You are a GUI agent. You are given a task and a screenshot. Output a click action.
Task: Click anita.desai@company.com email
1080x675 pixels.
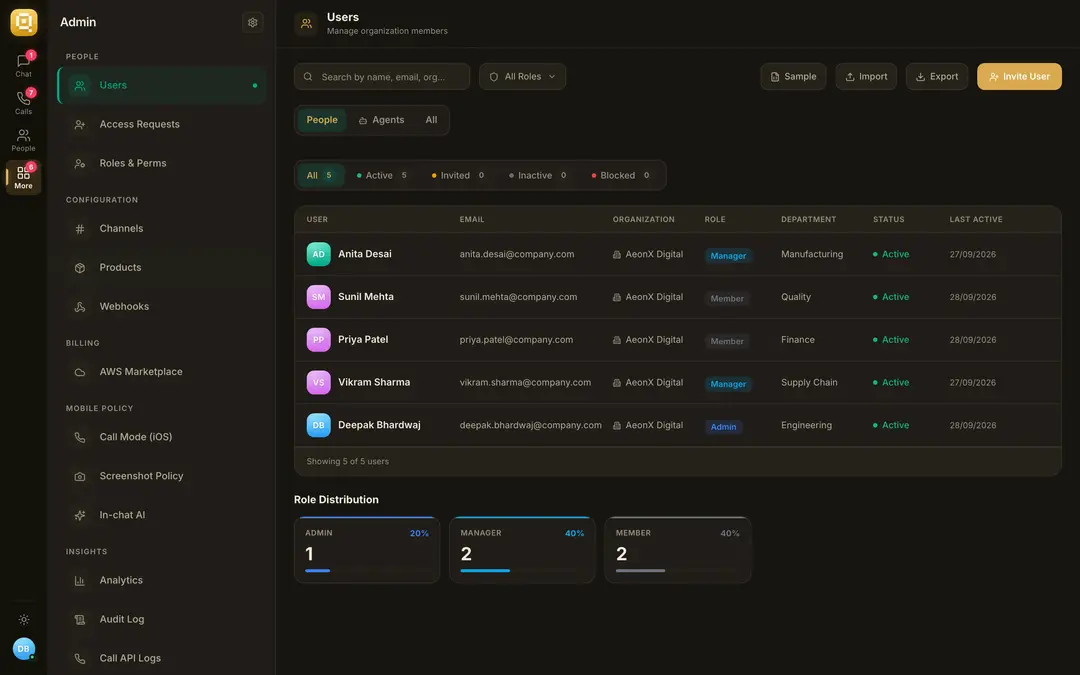tap(517, 254)
